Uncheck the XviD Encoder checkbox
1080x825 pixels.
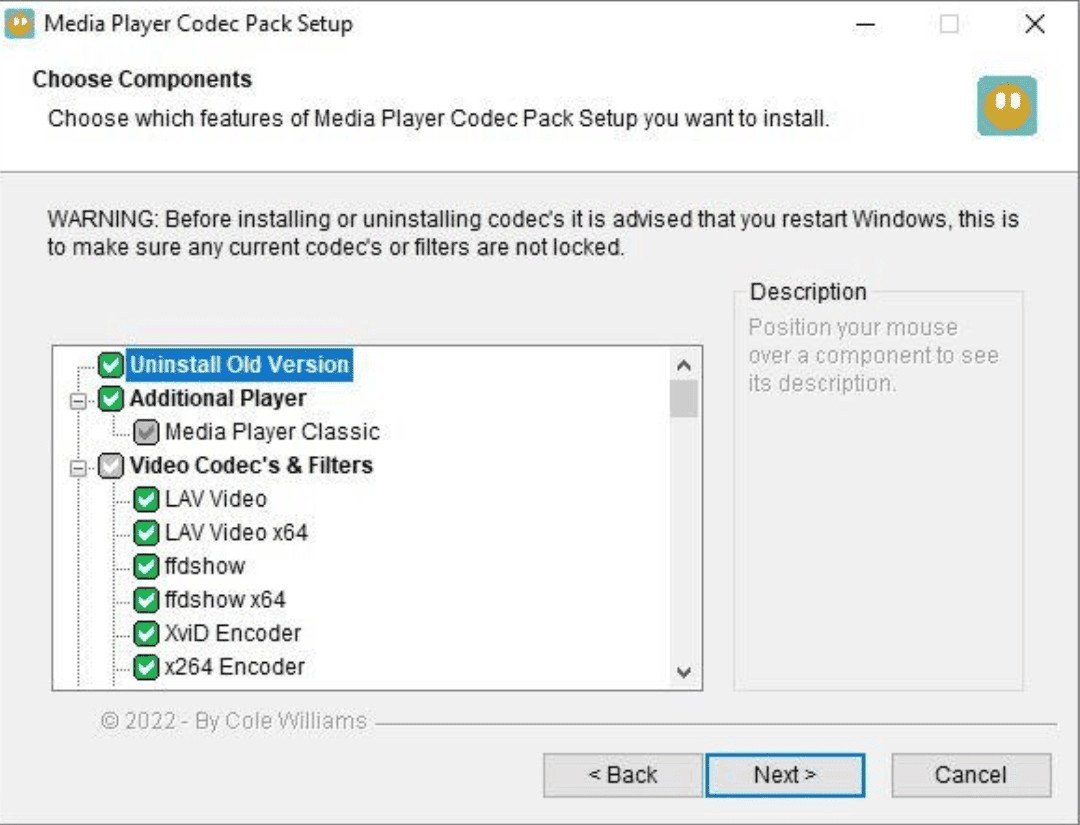pos(147,634)
